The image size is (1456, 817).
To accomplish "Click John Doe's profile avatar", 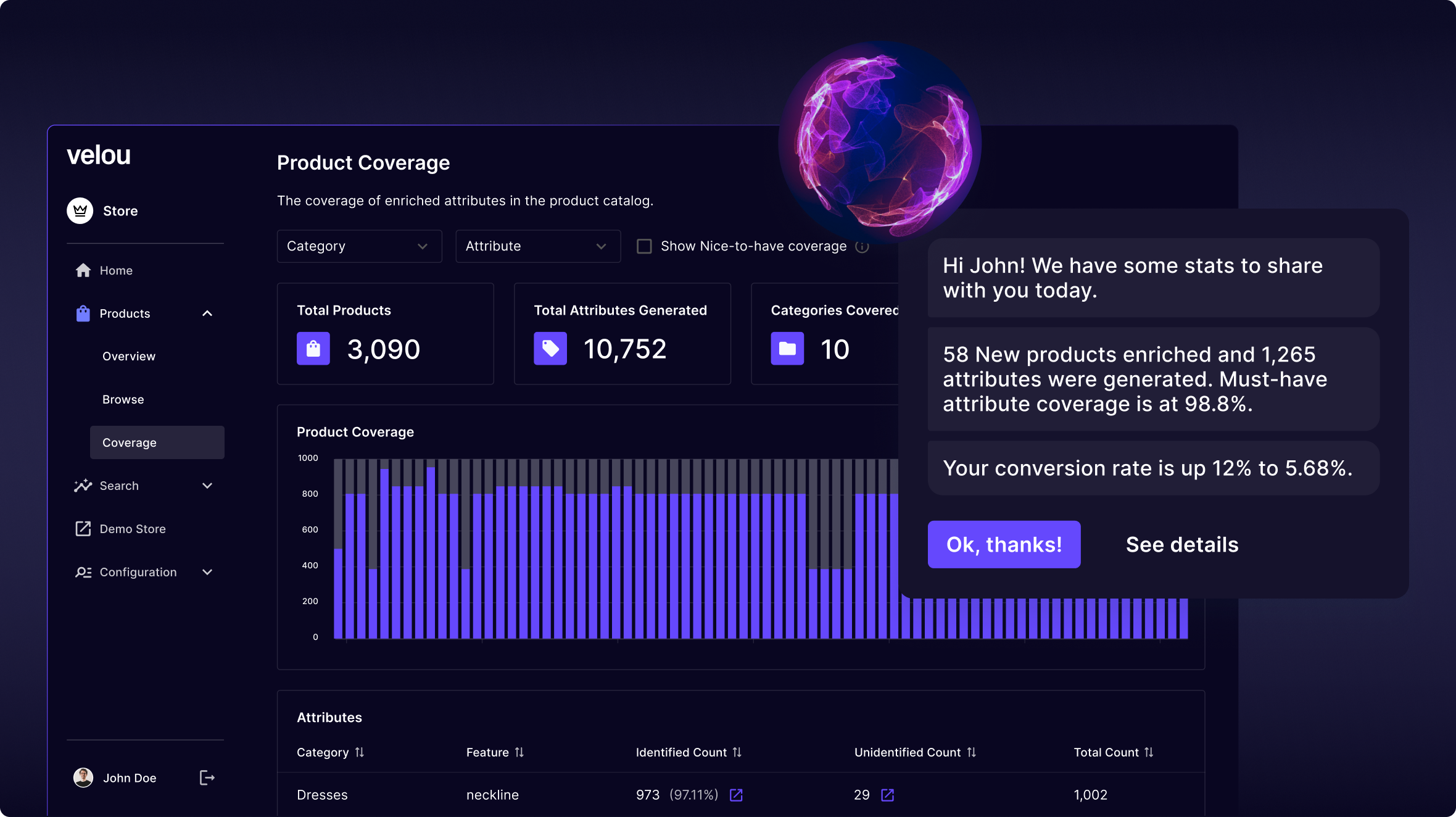I will point(83,778).
